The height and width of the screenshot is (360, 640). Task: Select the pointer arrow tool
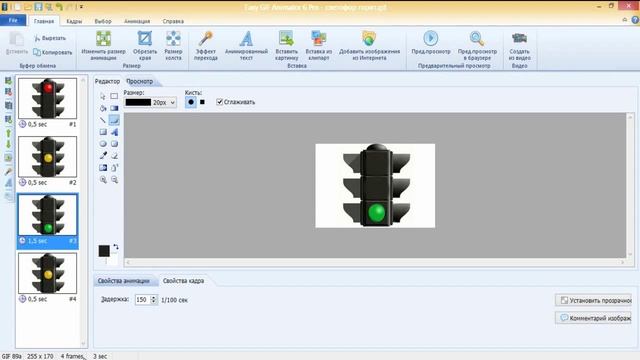pos(103,96)
